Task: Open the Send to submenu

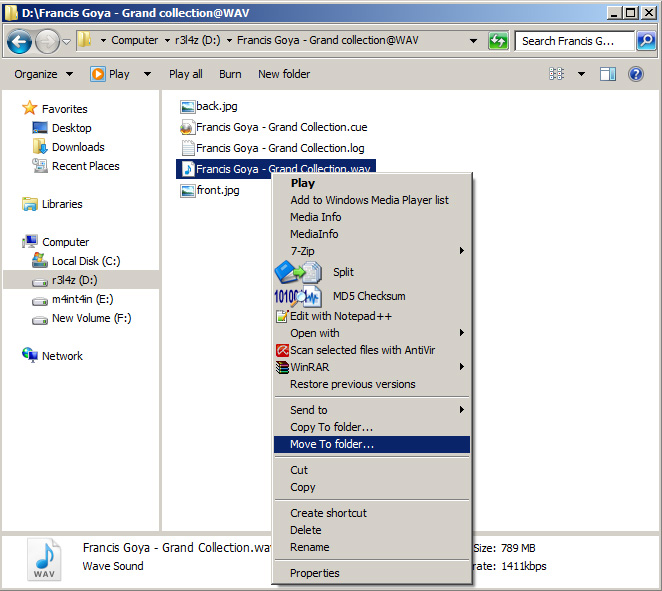Action: (372, 410)
